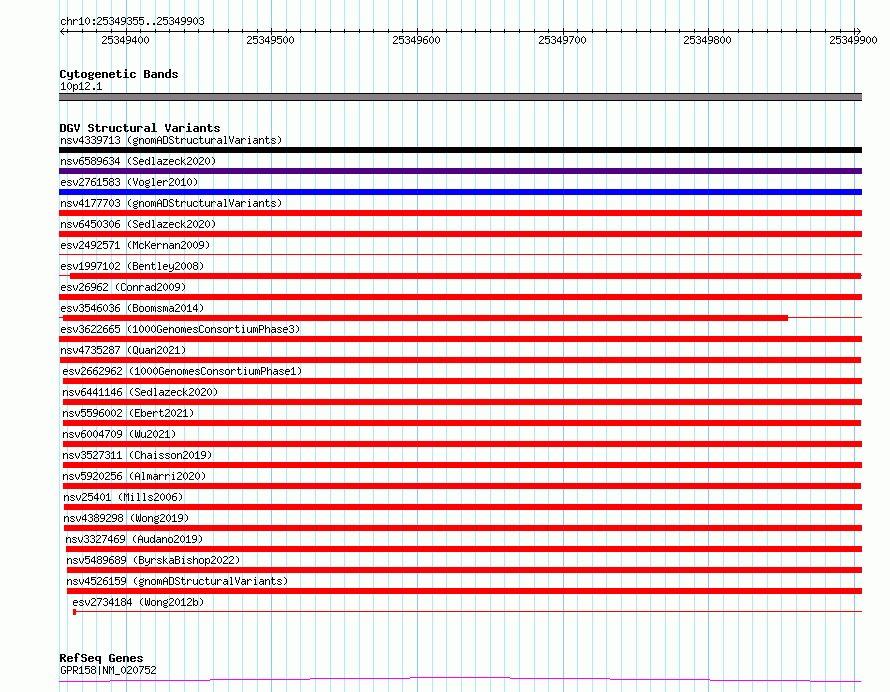This screenshot has width=890, height=692.
Task: Select variant nsv6589634 (Sedlazeck2020) label
Action: pyautogui.click(x=138, y=161)
